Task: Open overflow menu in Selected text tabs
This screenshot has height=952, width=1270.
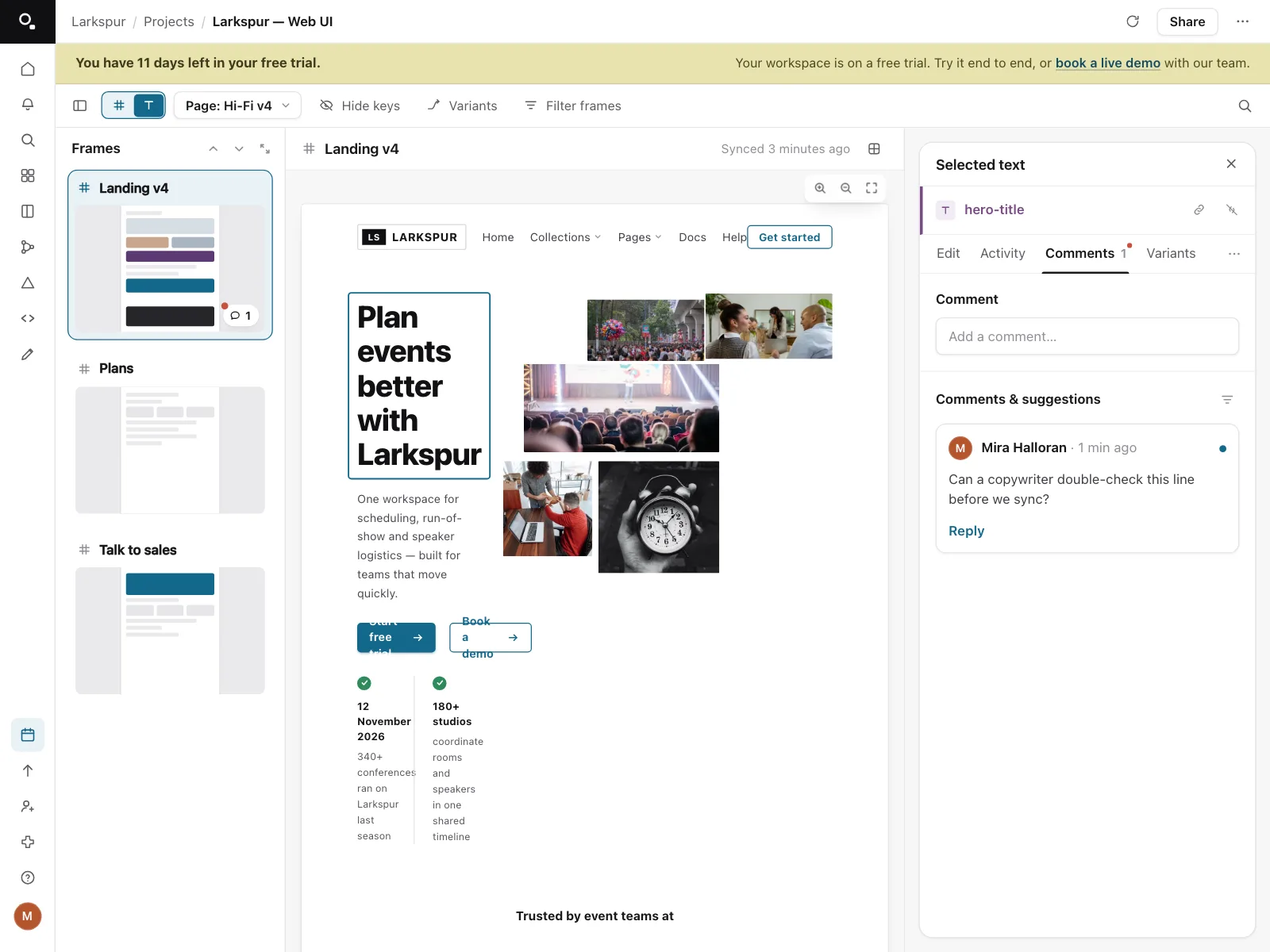Action: (x=1233, y=254)
